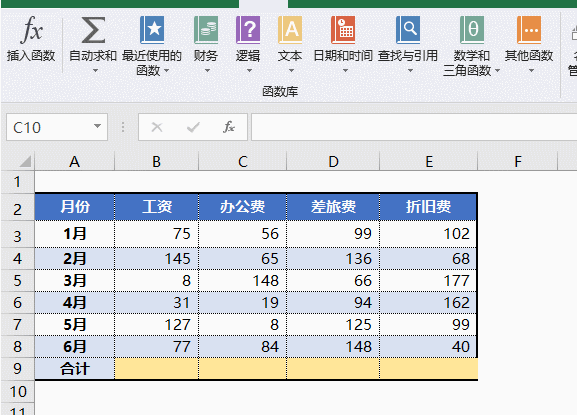
Task: Open the 逻辑 (Logical) functions icon
Action: coord(248,30)
